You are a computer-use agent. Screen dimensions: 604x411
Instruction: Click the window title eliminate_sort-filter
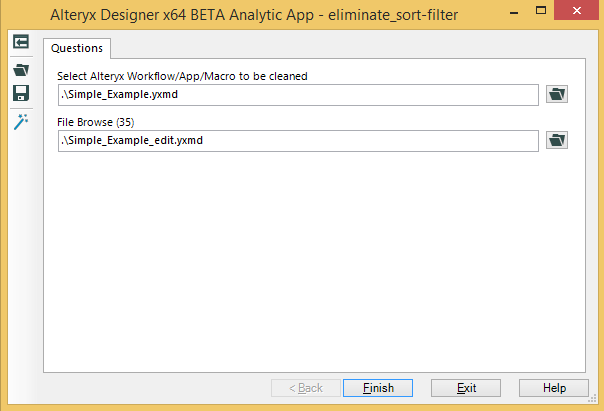(393, 15)
